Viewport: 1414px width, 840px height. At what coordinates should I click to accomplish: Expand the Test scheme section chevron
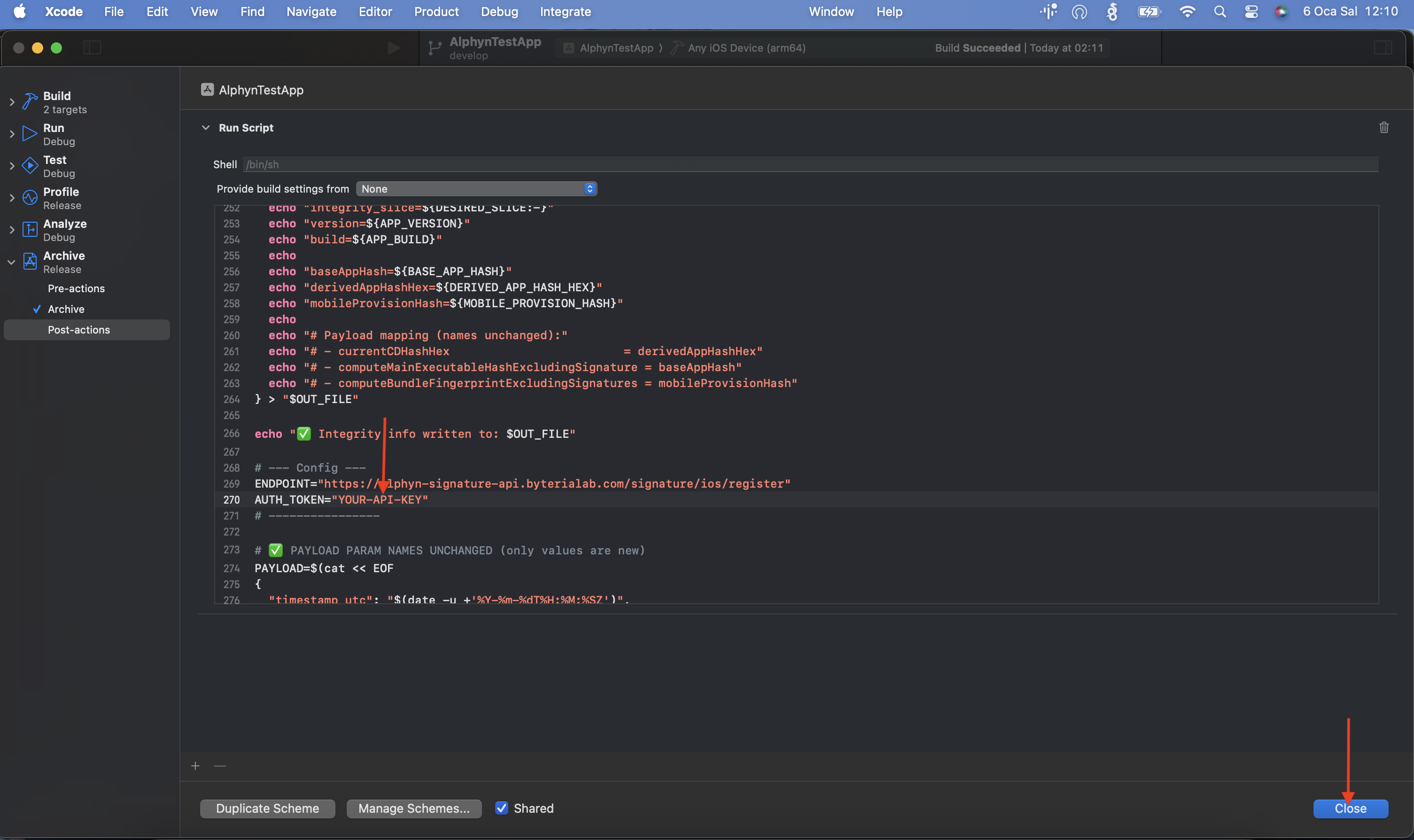(11, 166)
